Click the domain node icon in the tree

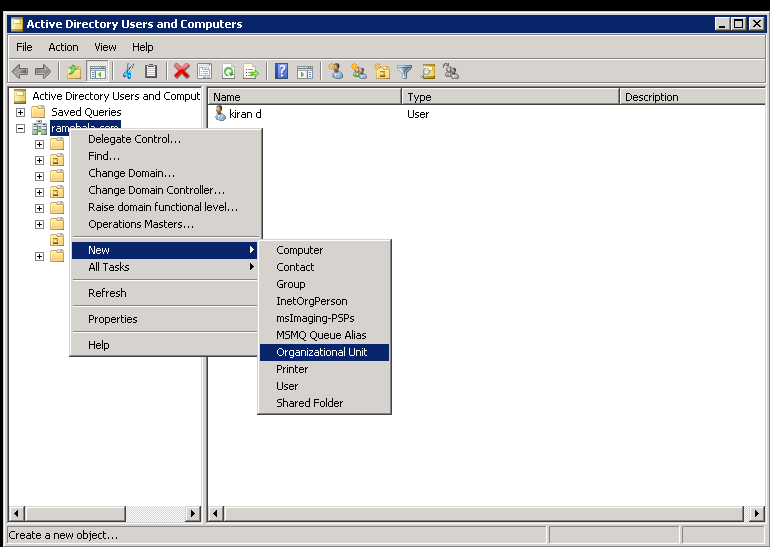click(39, 128)
